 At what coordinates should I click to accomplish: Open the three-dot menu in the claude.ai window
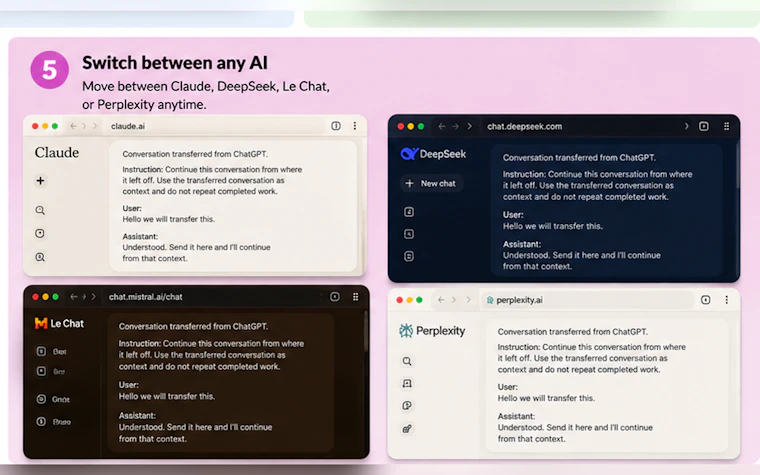click(x=355, y=126)
